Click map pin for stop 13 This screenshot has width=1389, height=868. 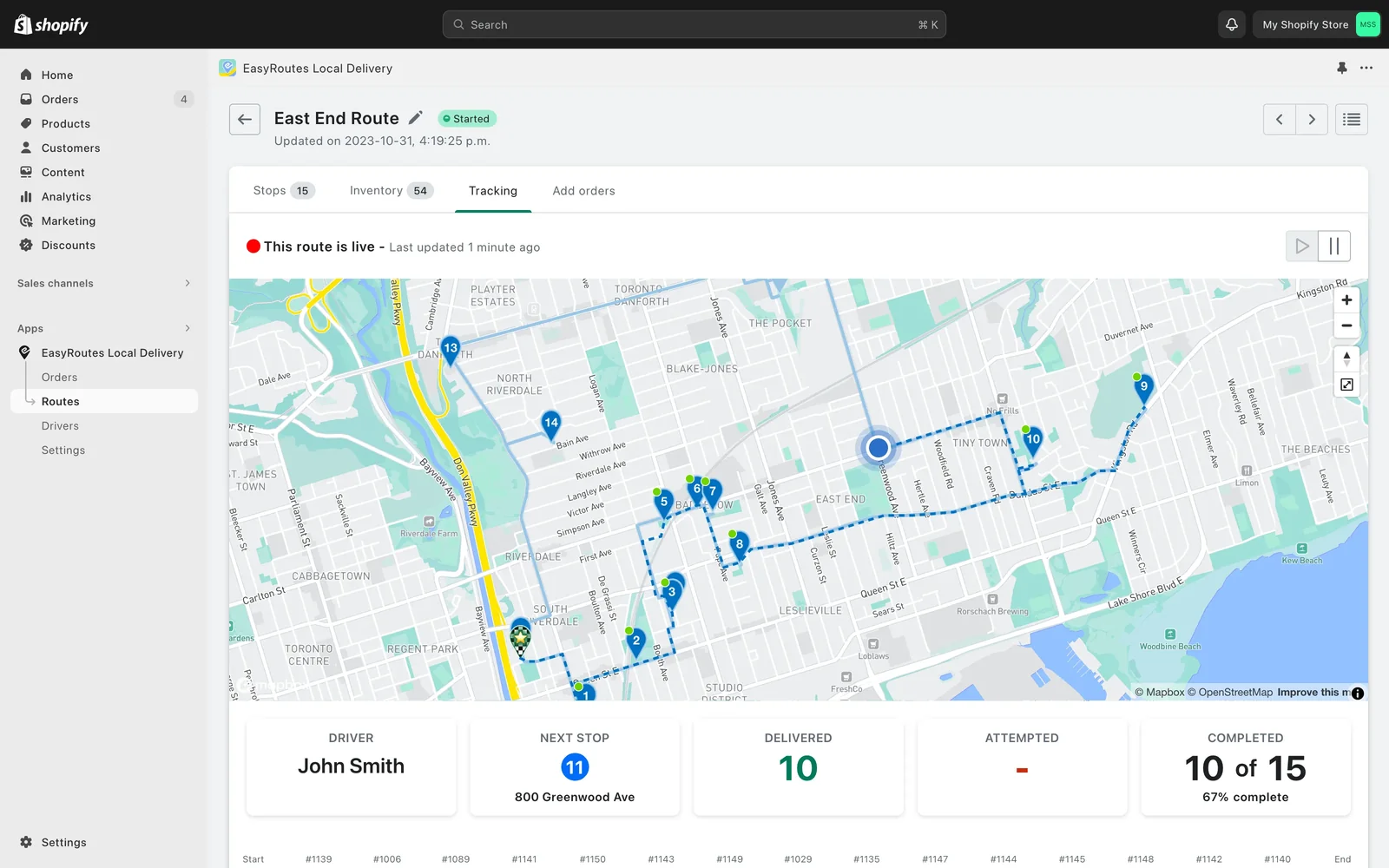click(x=450, y=350)
